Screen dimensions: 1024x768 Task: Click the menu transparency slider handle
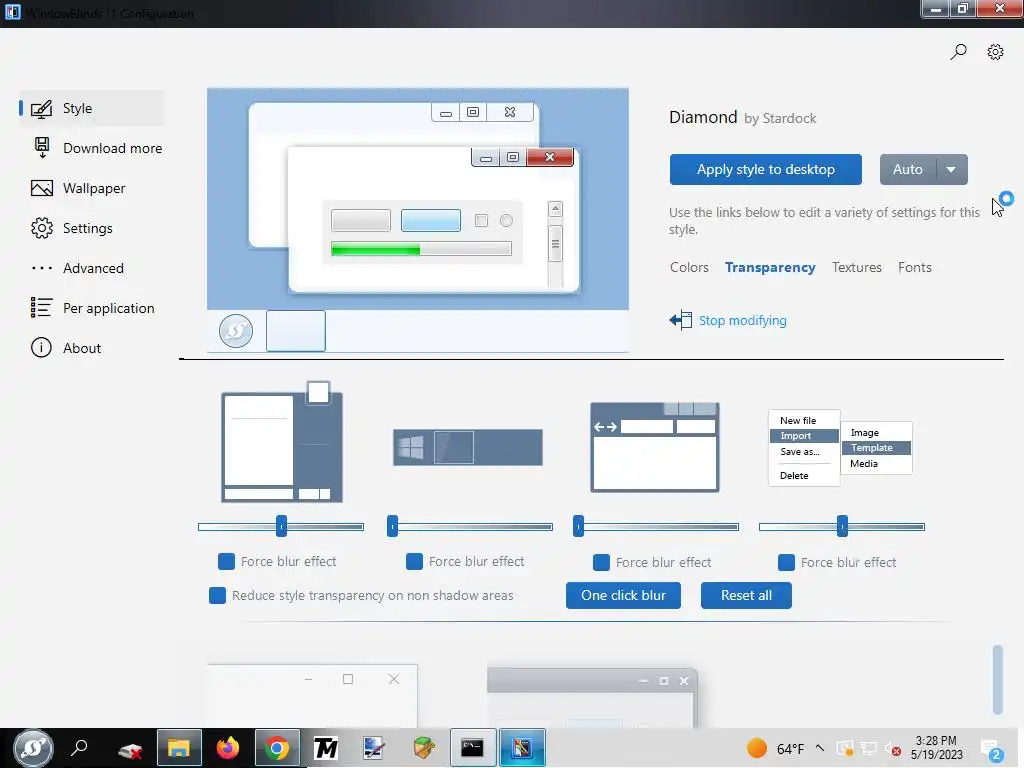point(842,526)
